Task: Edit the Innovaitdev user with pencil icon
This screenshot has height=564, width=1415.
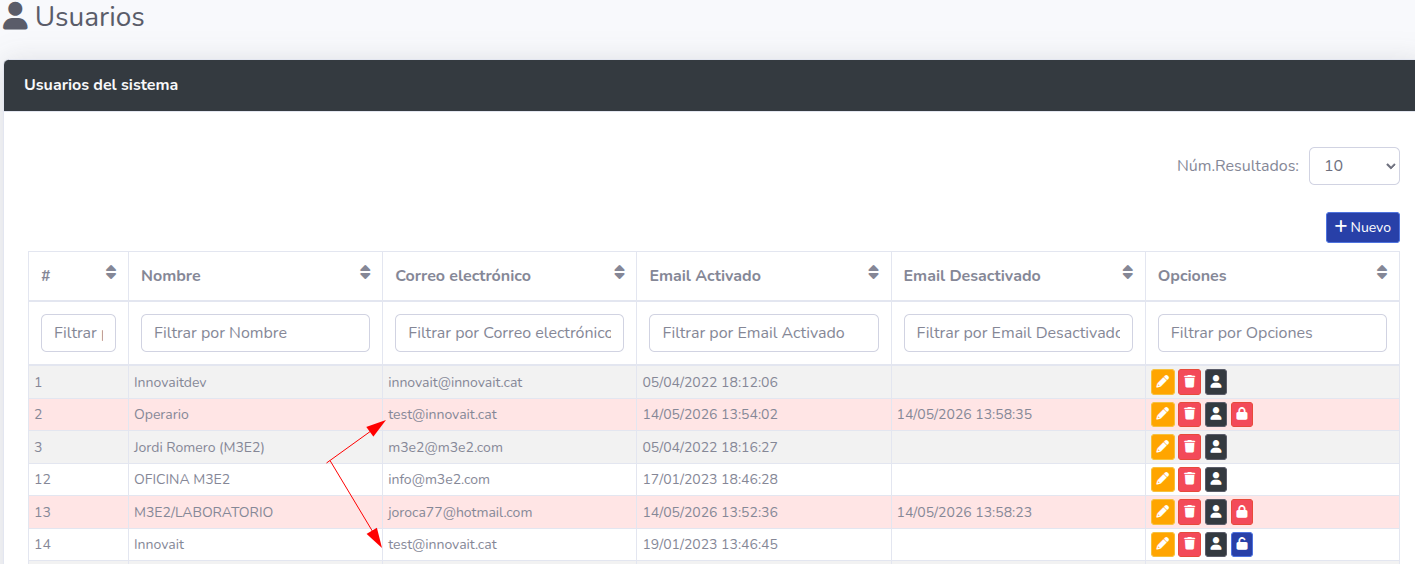Action: click(1163, 382)
